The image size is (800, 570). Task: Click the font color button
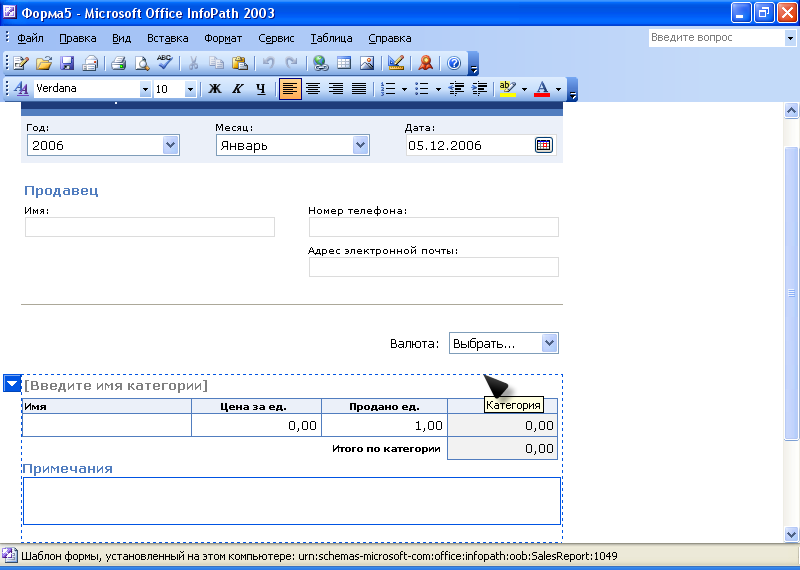(x=541, y=89)
